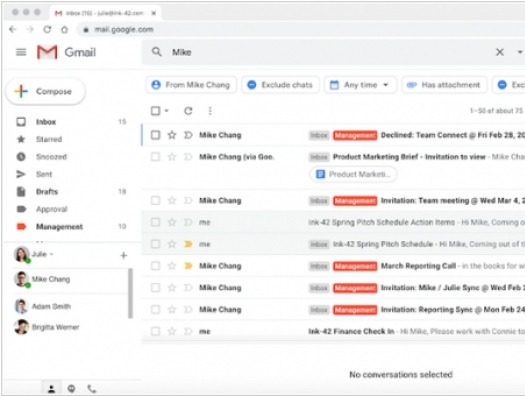
Task: Star the Product Marketing Brief email
Action: 172,157
